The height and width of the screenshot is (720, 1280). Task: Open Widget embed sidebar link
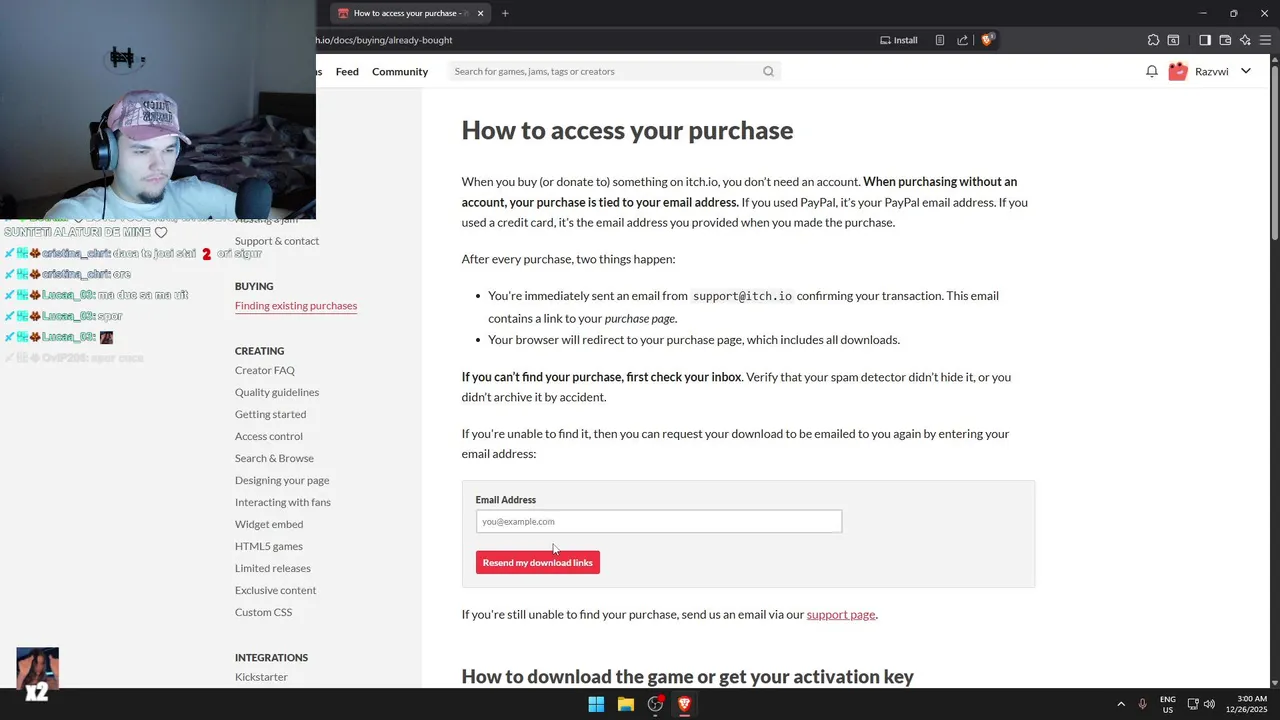tap(269, 524)
